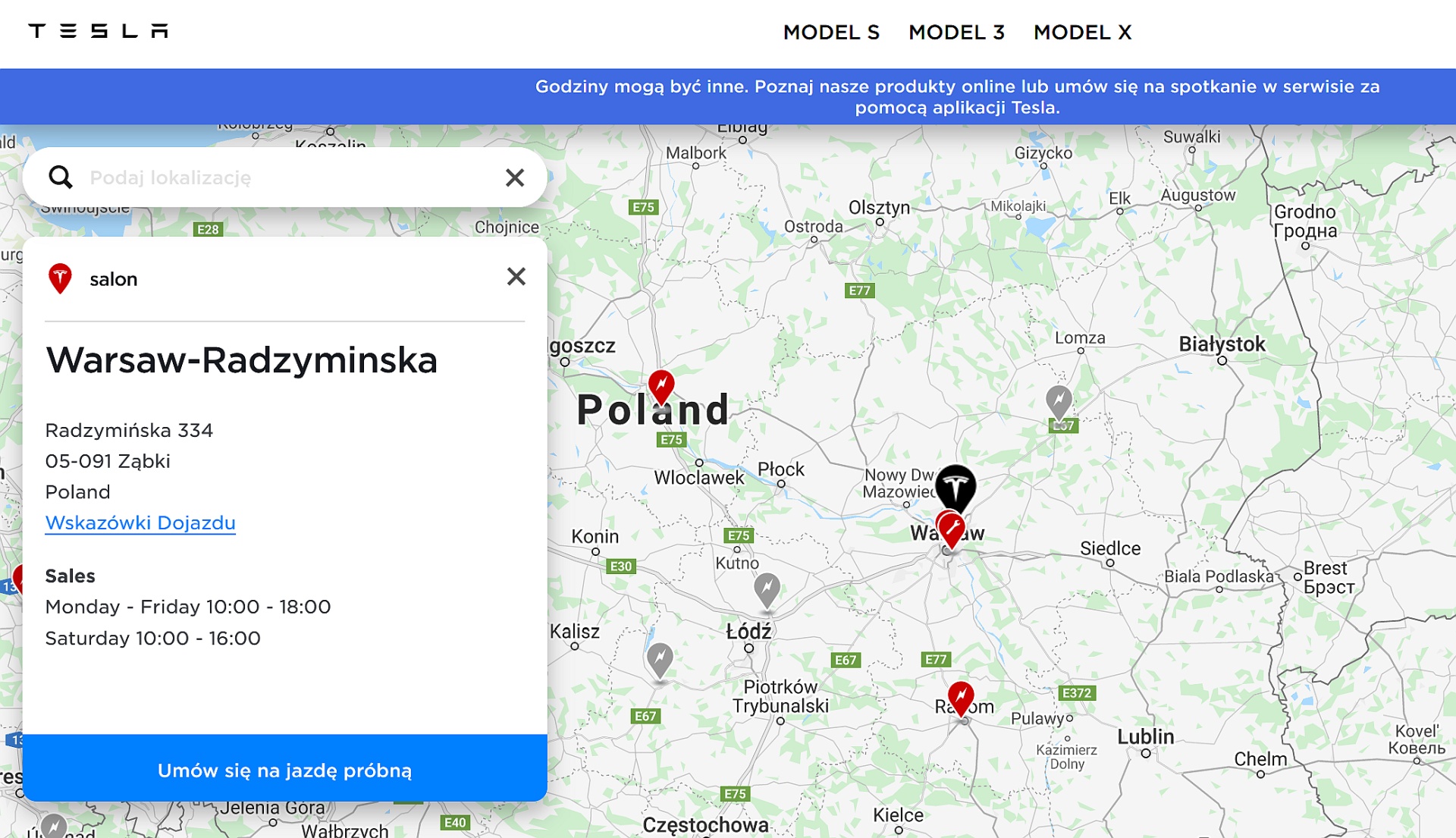Close the Warsaw-Radzyminska salon card
The height and width of the screenshot is (838, 1456).
(x=516, y=277)
